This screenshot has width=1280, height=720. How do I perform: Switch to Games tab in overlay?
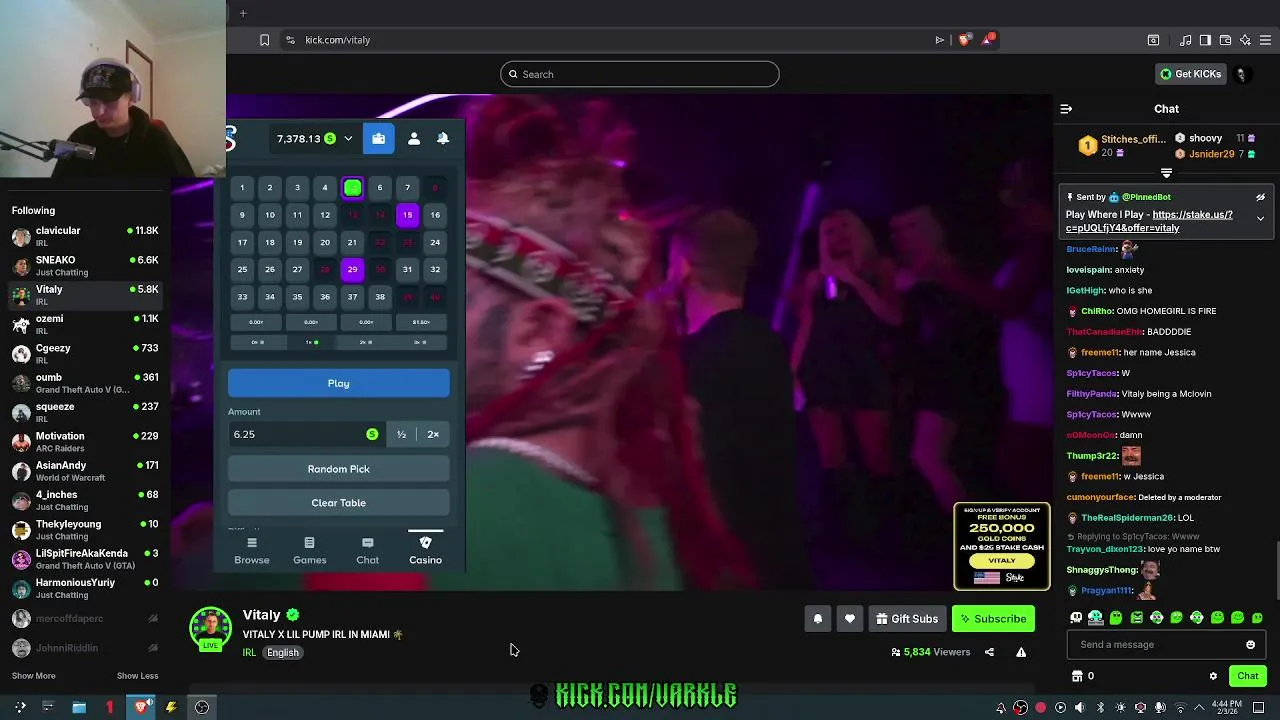[x=310, y=551]
